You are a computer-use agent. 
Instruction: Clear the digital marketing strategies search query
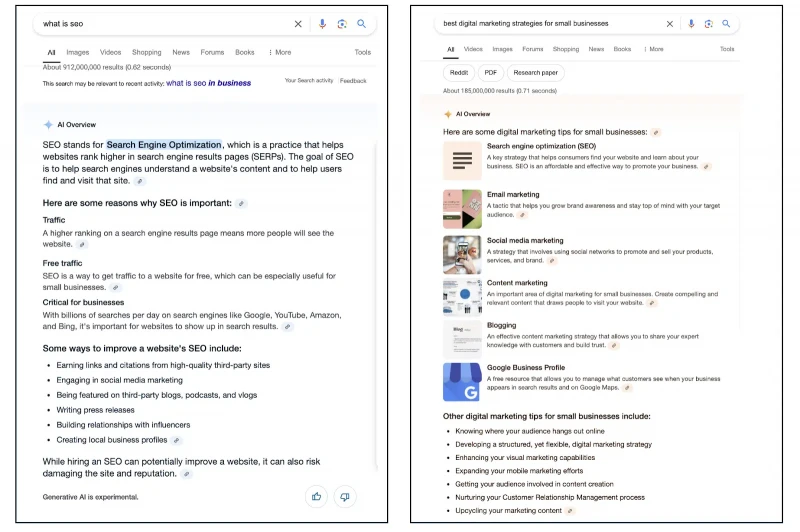[669, 24]
